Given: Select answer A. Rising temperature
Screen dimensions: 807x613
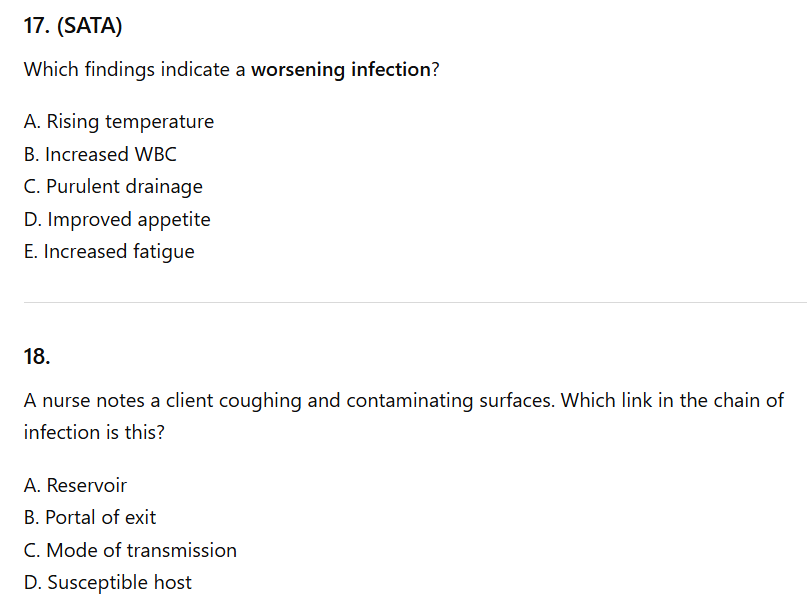Looking at the screenshot, I should click(x=118, y=122).
